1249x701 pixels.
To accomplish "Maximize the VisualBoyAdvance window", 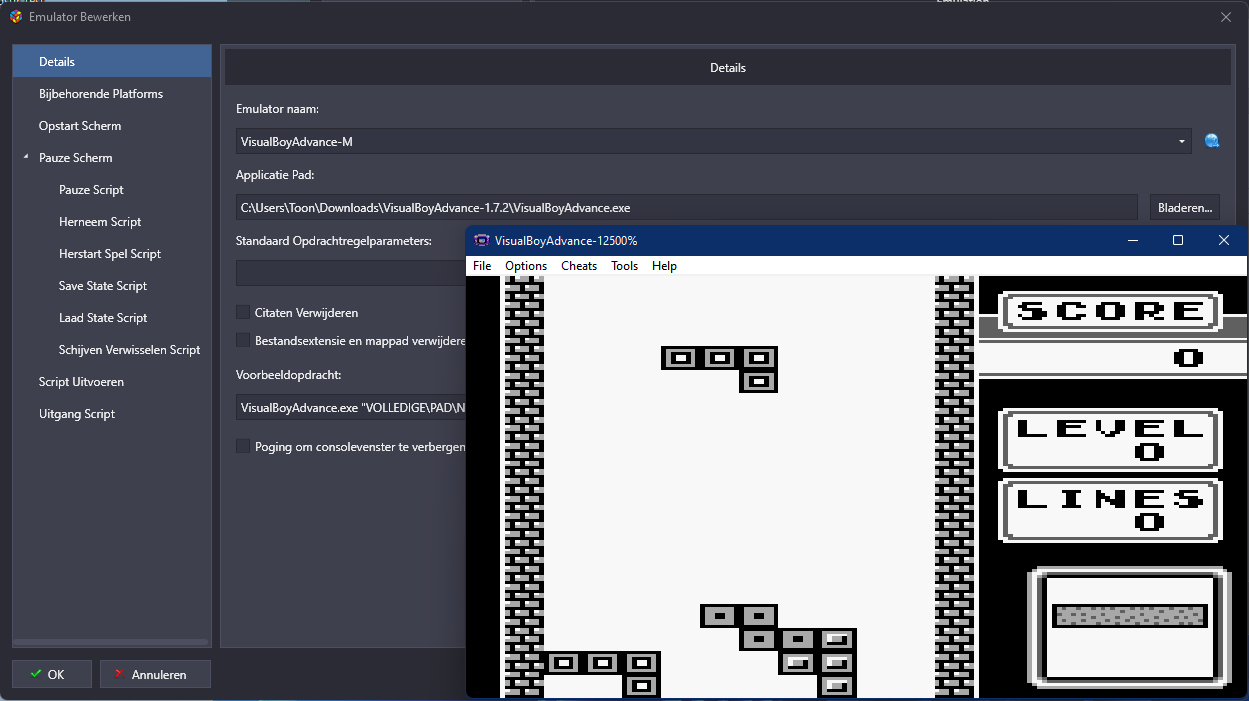I will coord(1178,240).
